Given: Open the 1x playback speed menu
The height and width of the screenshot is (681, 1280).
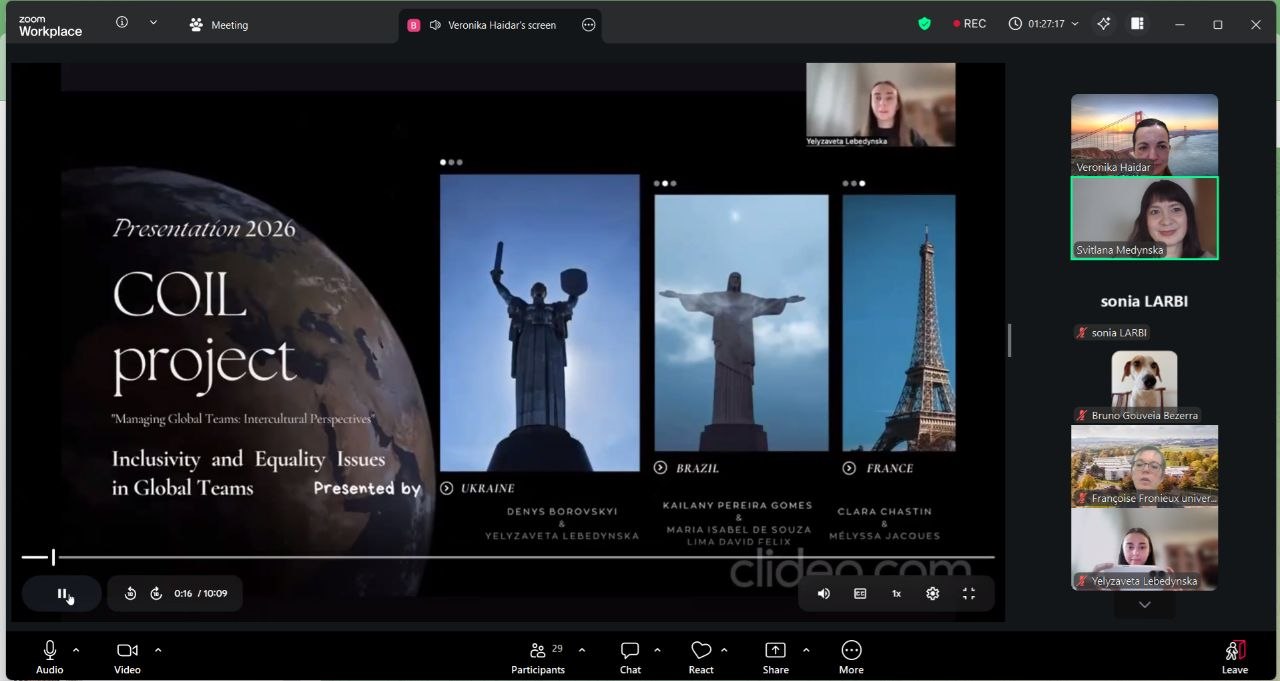Looking at the screenshot, I should 896,594.
